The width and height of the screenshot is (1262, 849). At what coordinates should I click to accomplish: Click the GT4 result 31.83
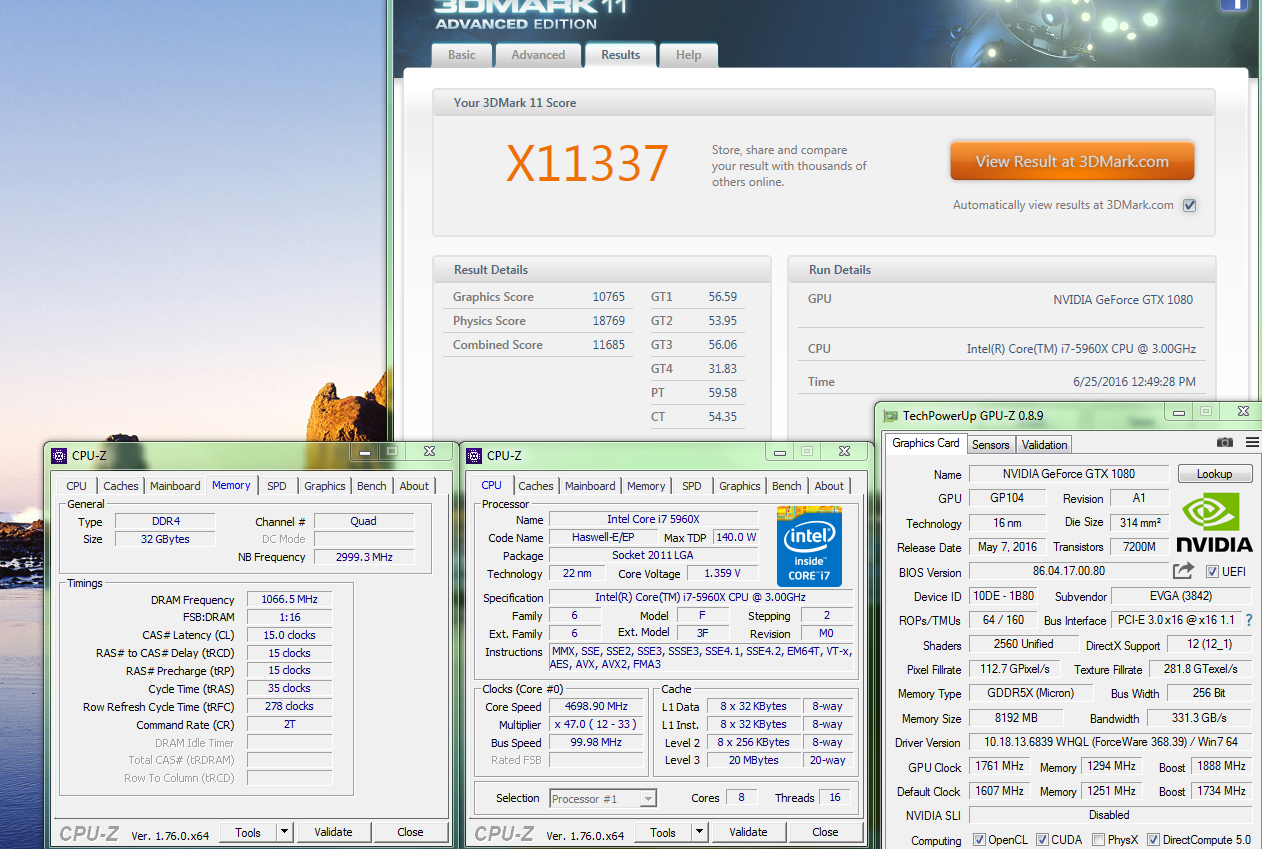click(x=722, y=369)
